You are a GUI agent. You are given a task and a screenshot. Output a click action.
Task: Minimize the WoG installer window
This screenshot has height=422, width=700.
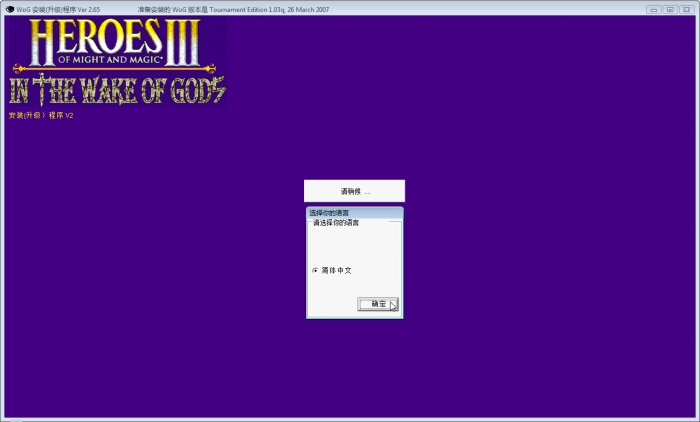(x=654, y=9)
